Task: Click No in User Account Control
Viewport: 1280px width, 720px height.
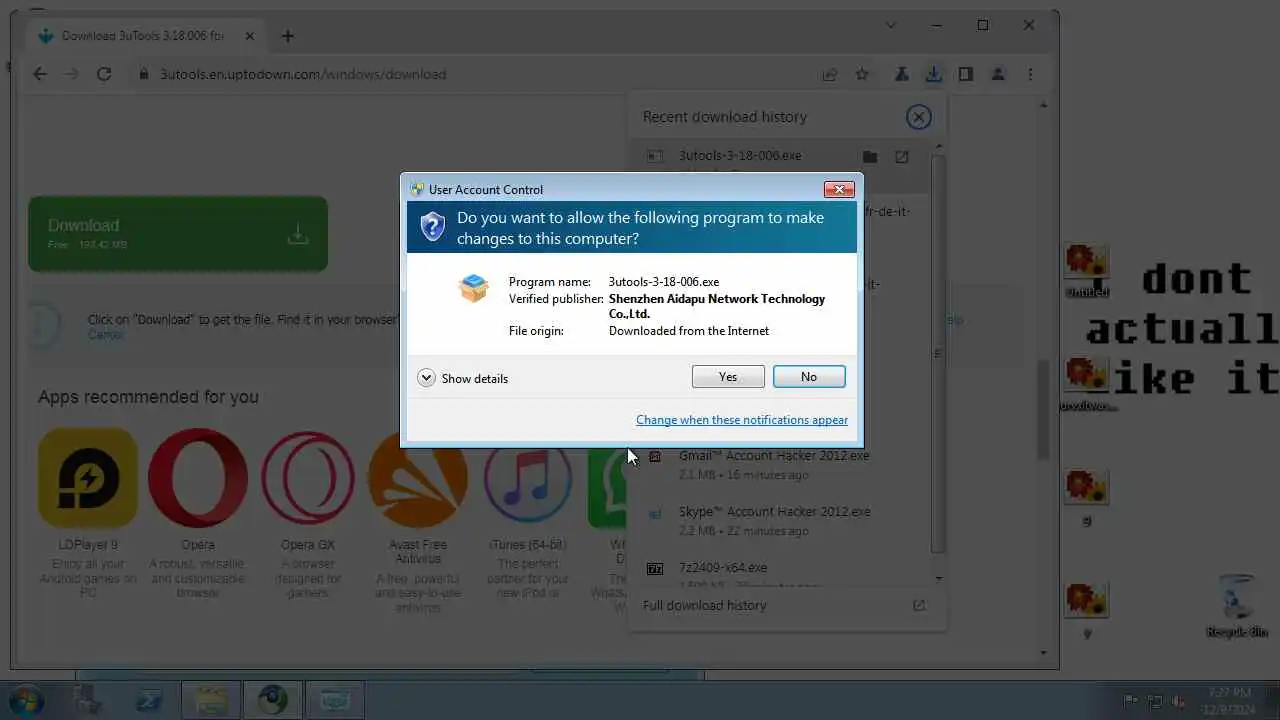Action: tap(809, 377)
